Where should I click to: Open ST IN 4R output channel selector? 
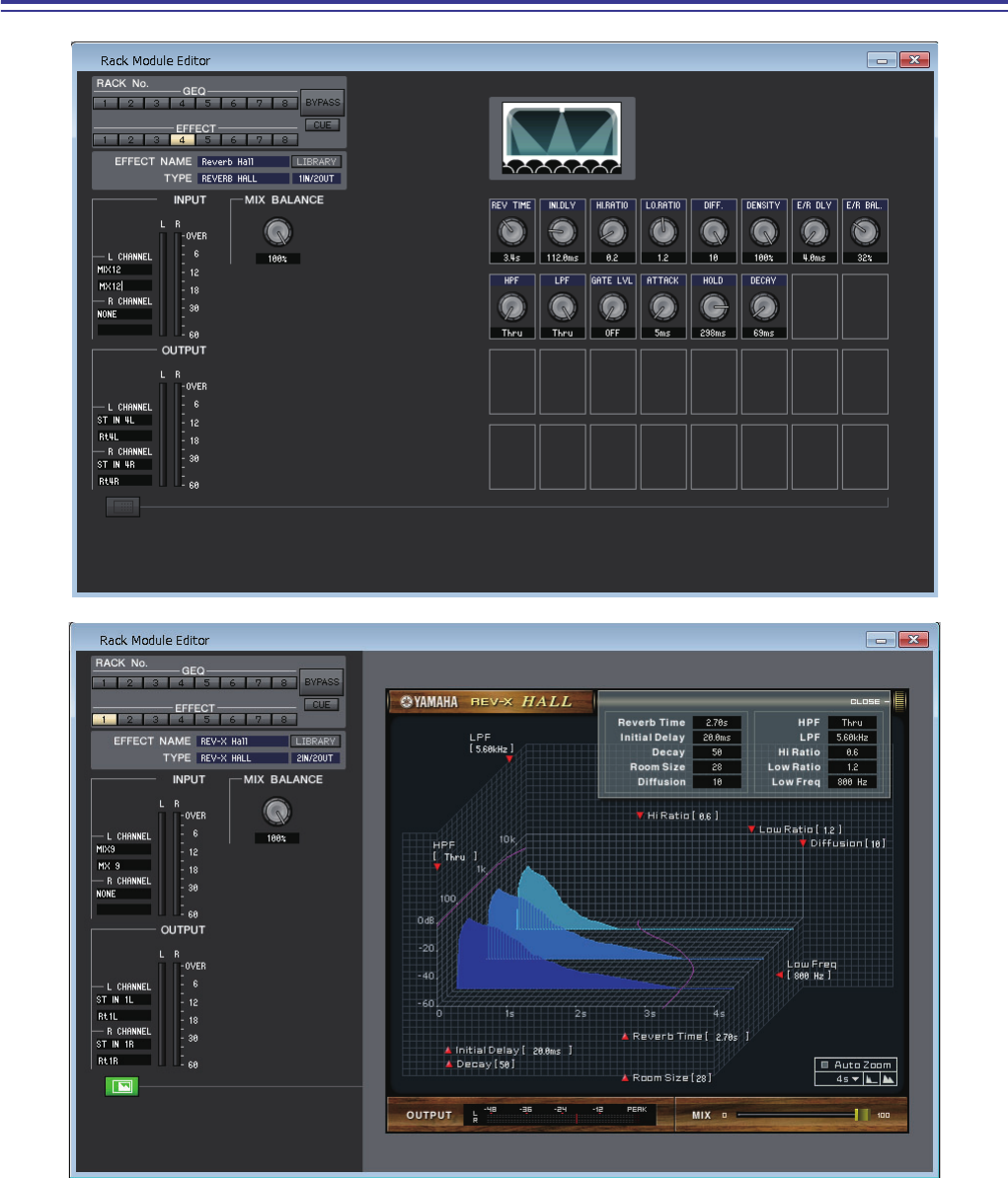124,465
